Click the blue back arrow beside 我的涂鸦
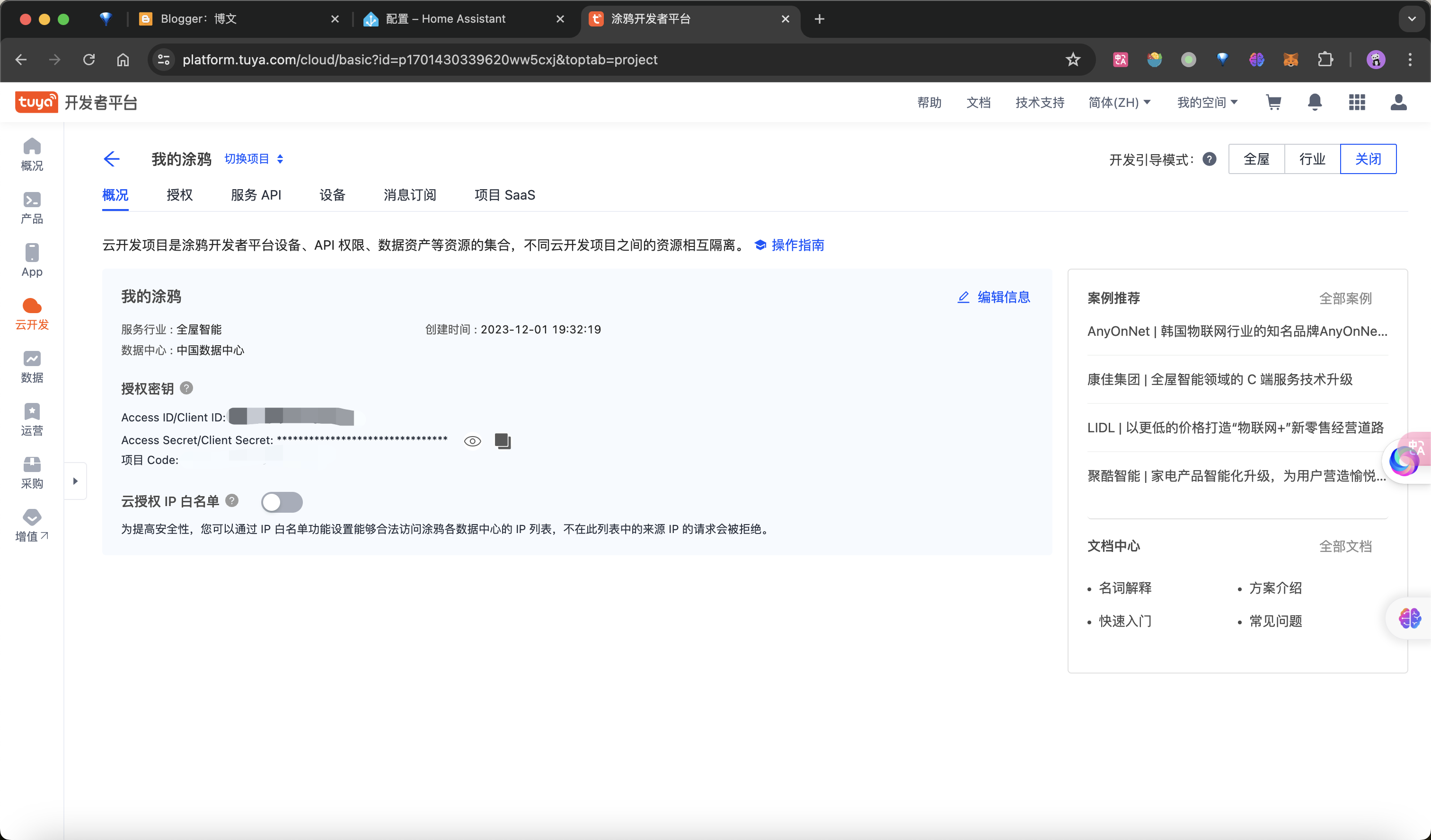The width and height of the screenshot is (1431, 840). [x=112, y=159]
